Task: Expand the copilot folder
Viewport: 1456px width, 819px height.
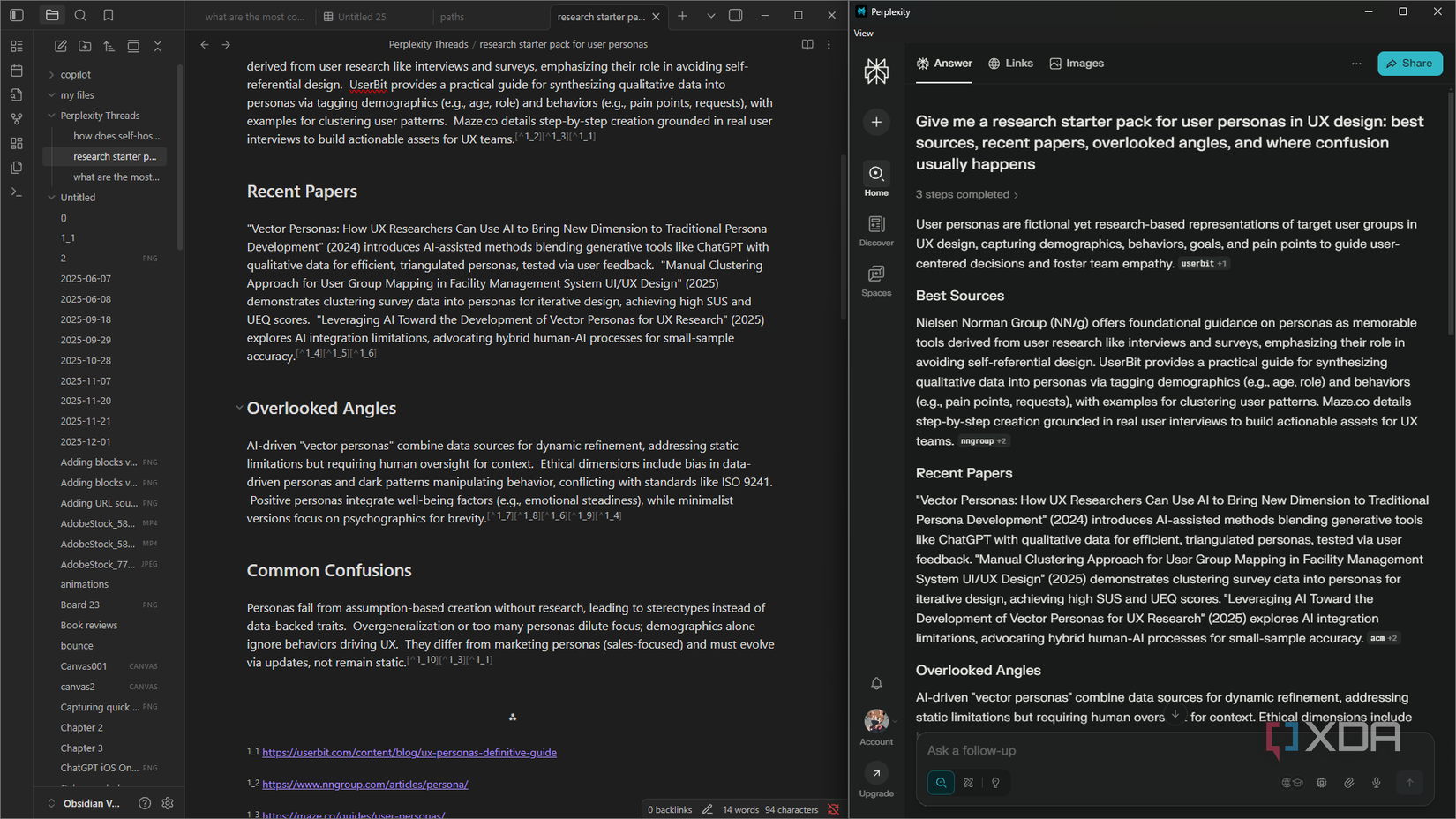Action: click(x=50, y=74)
